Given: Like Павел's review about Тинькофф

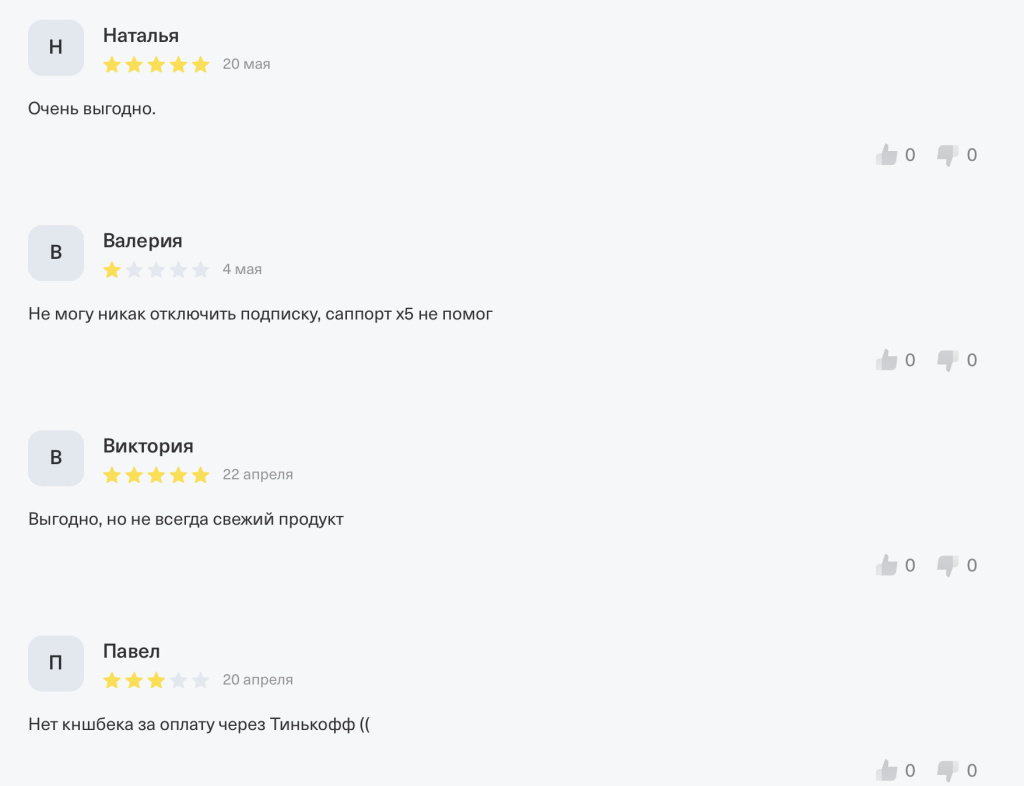Looking at the screenshot, I should (x=886, y=771).
